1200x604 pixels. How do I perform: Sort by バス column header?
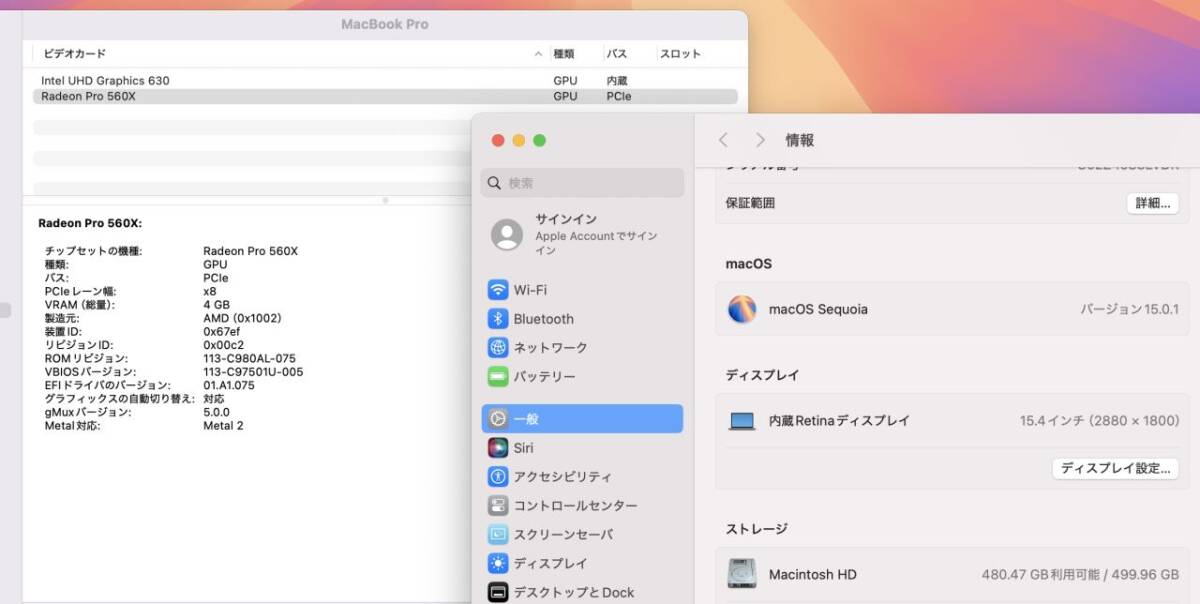[x=617, y=54]
